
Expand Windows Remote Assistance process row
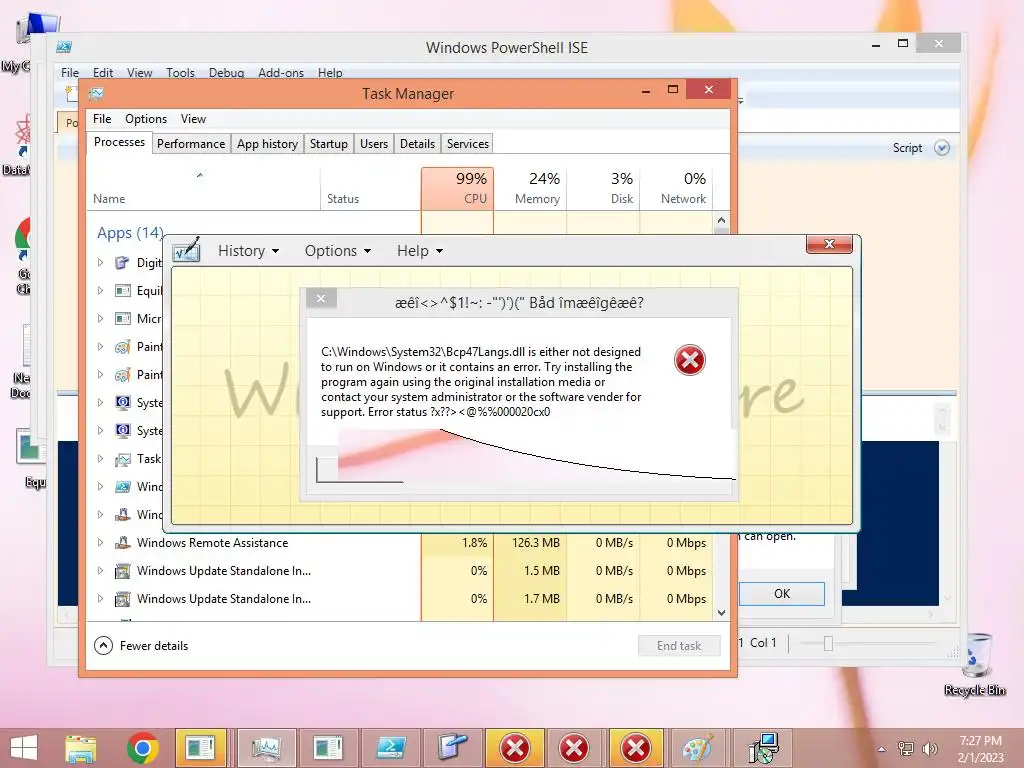click(x=100, y=542)
